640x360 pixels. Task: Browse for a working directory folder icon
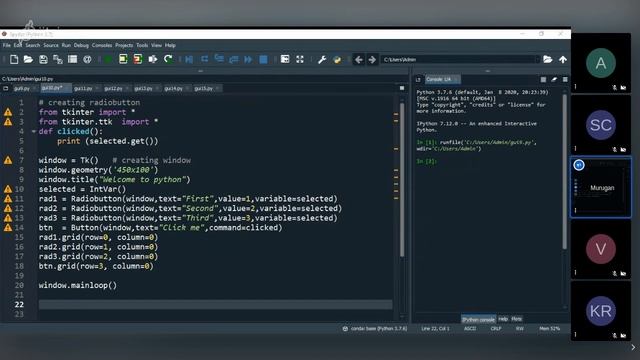[548, 60]
